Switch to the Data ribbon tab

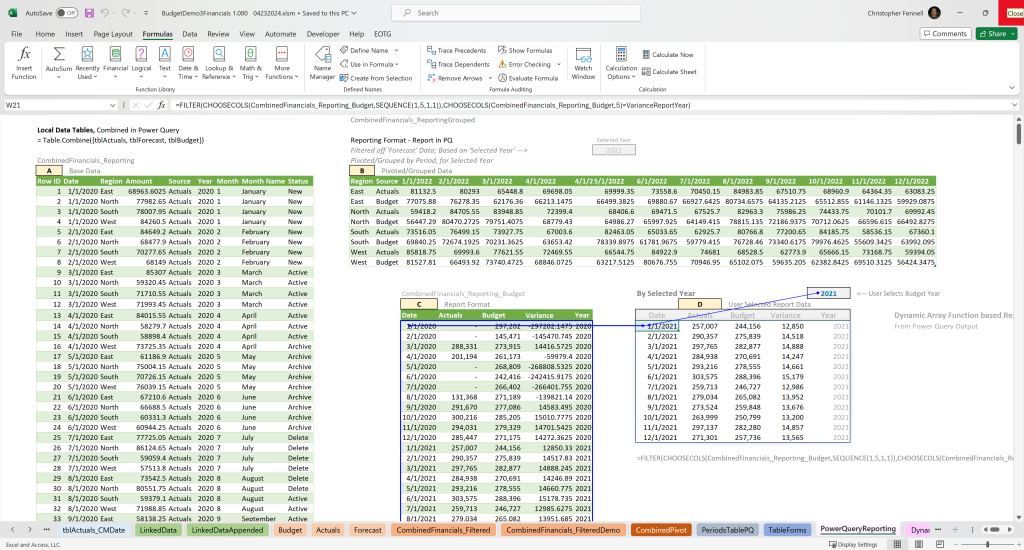189,34
